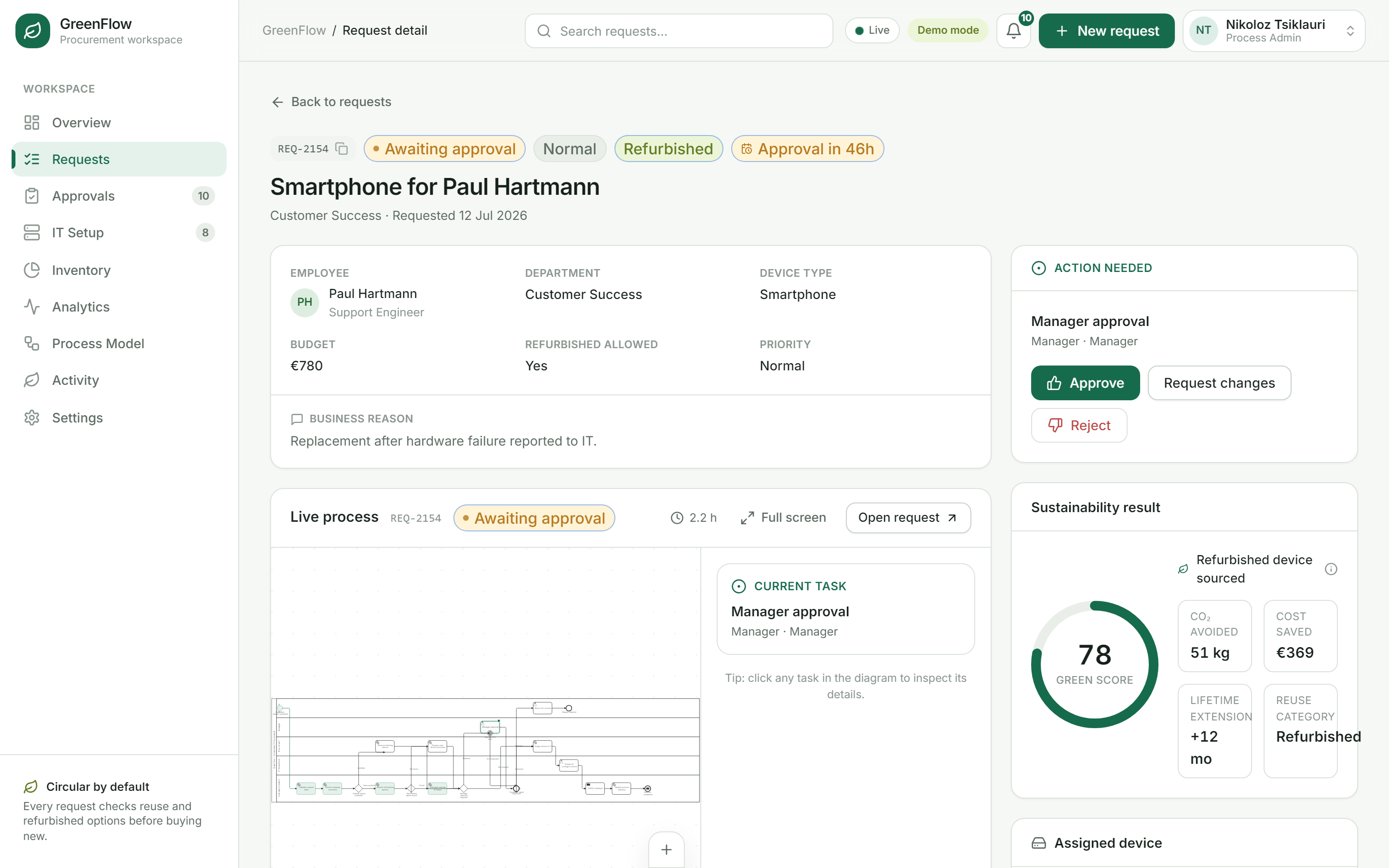
Task: Approve the manager approval
Action: point(1085,383)
